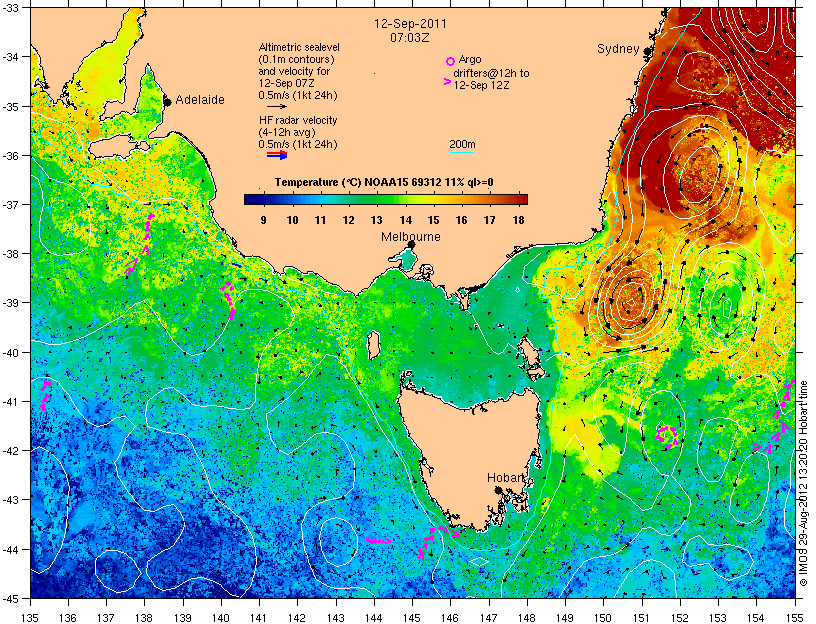This screenshot has width=816, height=624.
Task: Click the "drifters@12h to" legend text
Action: click(491, 73)
